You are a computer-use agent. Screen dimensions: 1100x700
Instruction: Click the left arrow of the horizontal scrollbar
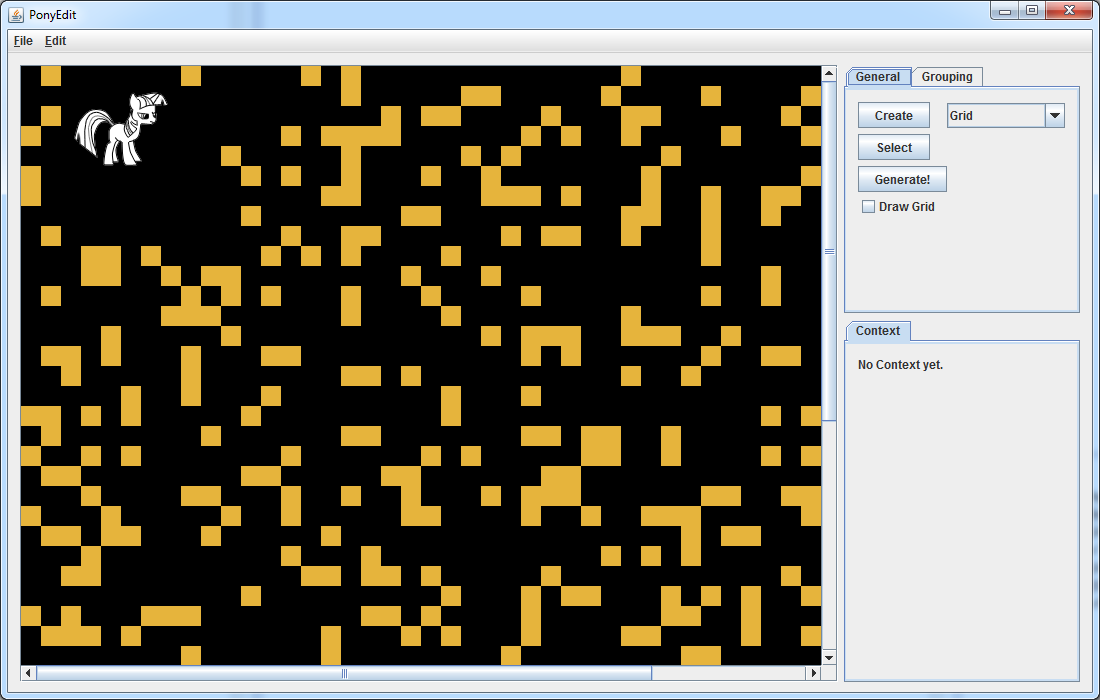tap(27, 673)
